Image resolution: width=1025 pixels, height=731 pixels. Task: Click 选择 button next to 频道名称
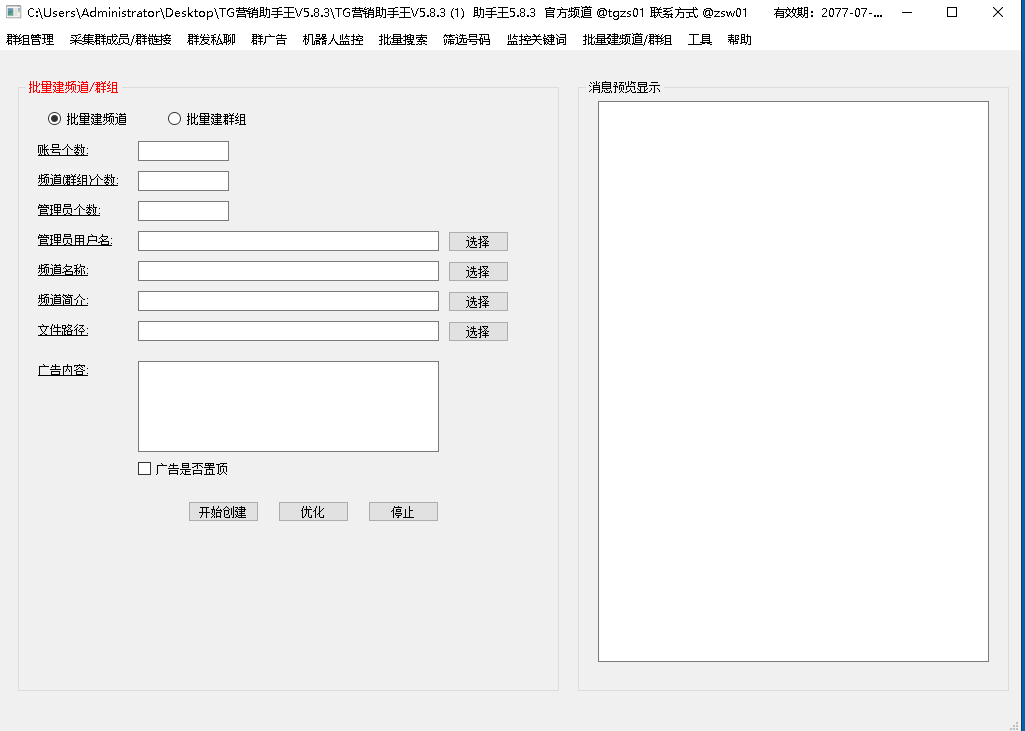[x=478, y=272]
